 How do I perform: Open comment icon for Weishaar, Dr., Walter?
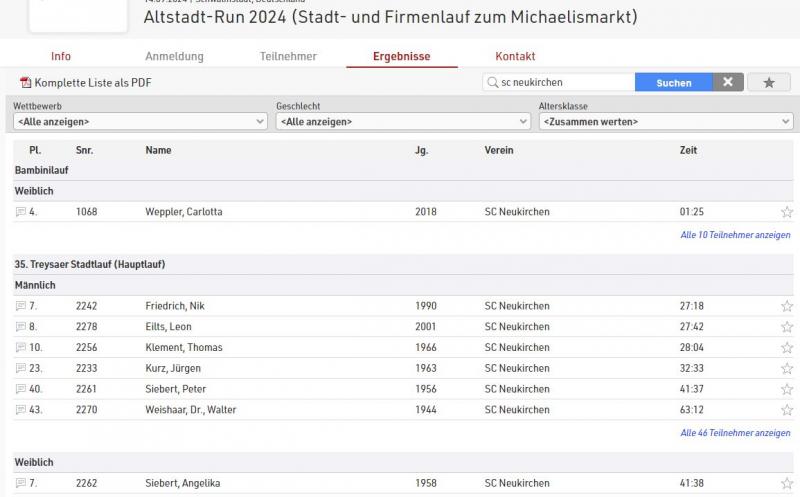coord(21,410)
